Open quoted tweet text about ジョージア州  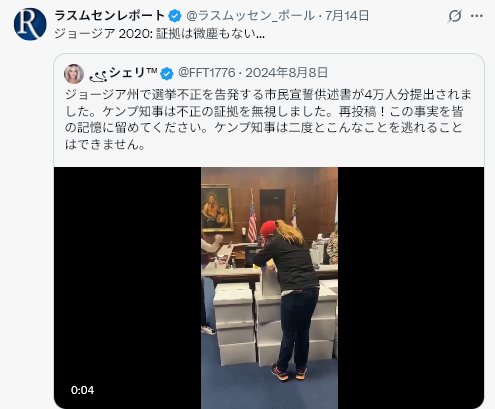268,119
